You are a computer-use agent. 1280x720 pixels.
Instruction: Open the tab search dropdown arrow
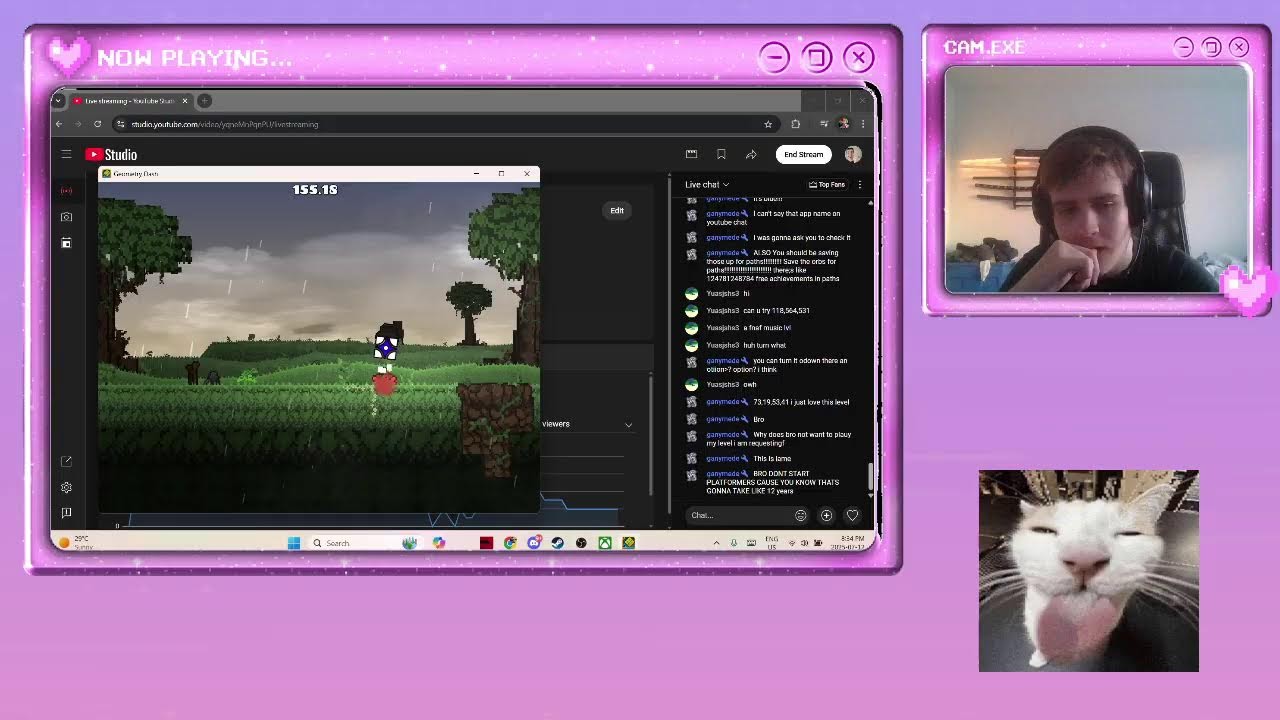(x=58, y=100)
